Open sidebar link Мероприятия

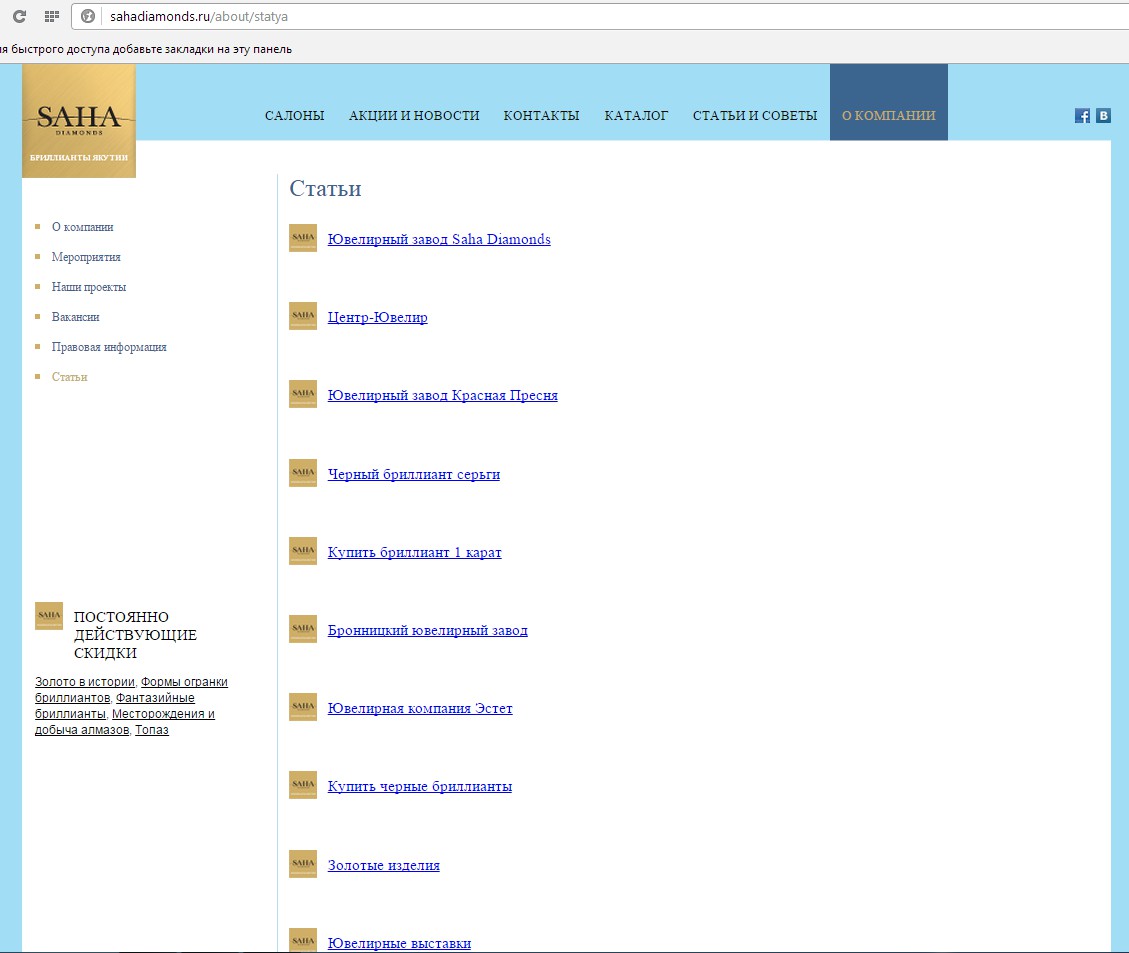(x=86, y=257)
